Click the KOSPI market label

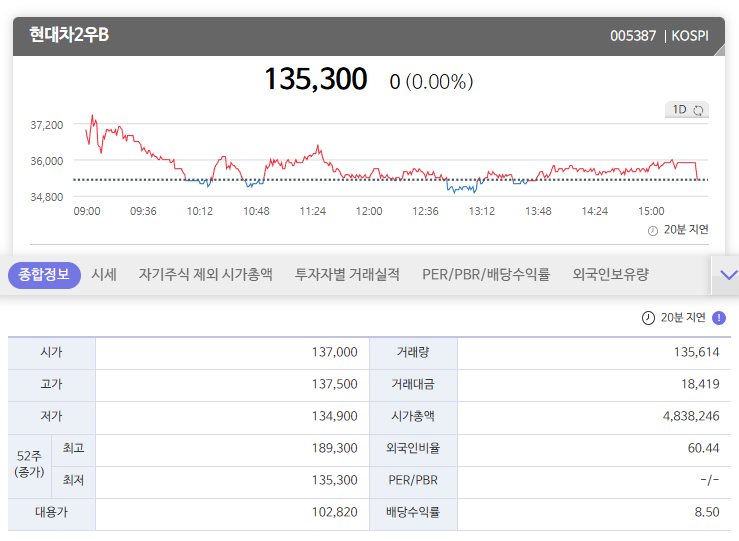click(x=690, y=36)
